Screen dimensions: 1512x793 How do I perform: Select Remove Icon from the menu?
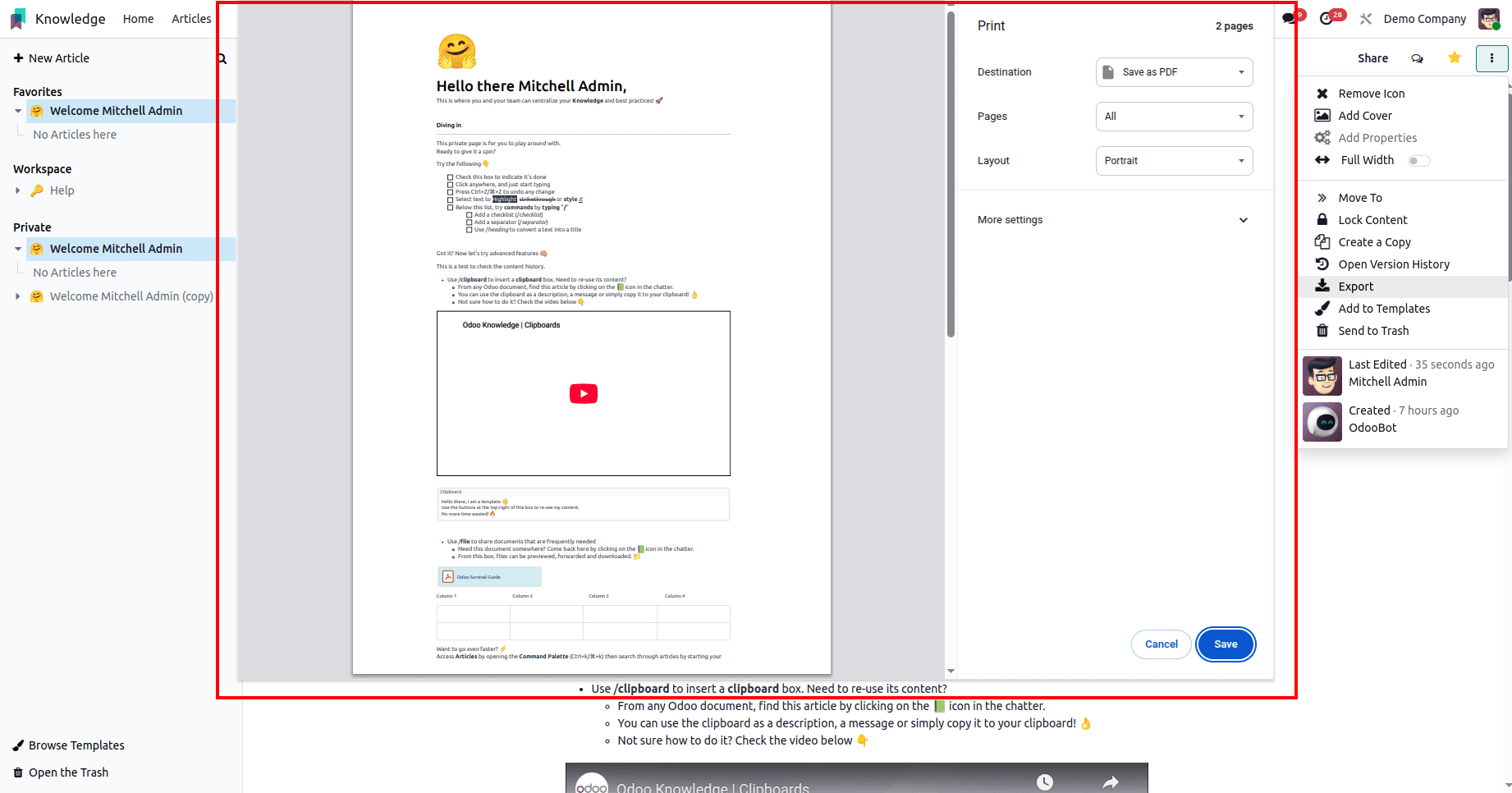pyautogui.click(x=1404, y=94)
